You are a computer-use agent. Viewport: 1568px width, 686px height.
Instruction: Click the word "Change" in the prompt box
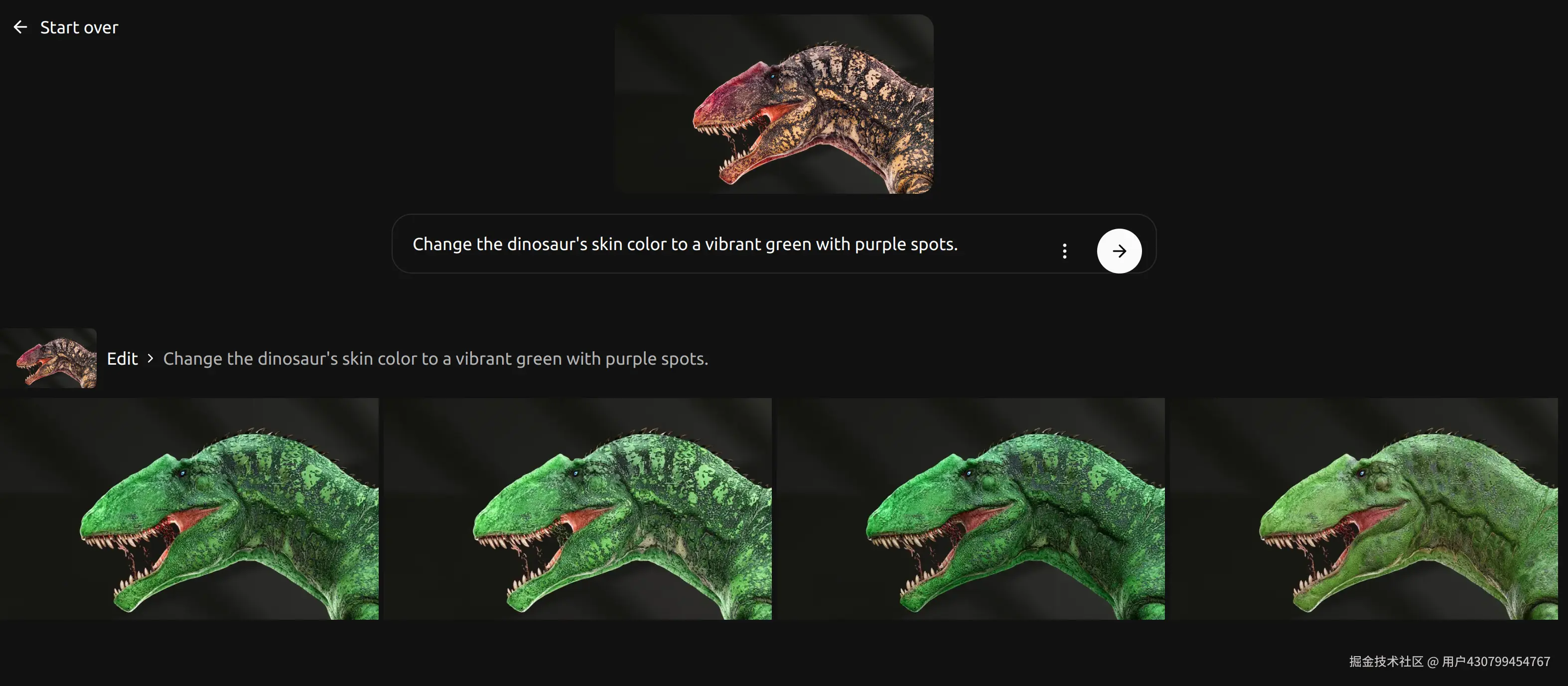[x=442, y=244]
